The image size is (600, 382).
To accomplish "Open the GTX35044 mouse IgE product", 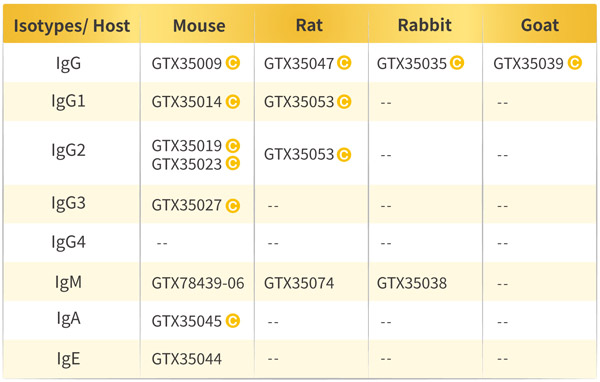I will pyautogui.click(x=187, y=359).
